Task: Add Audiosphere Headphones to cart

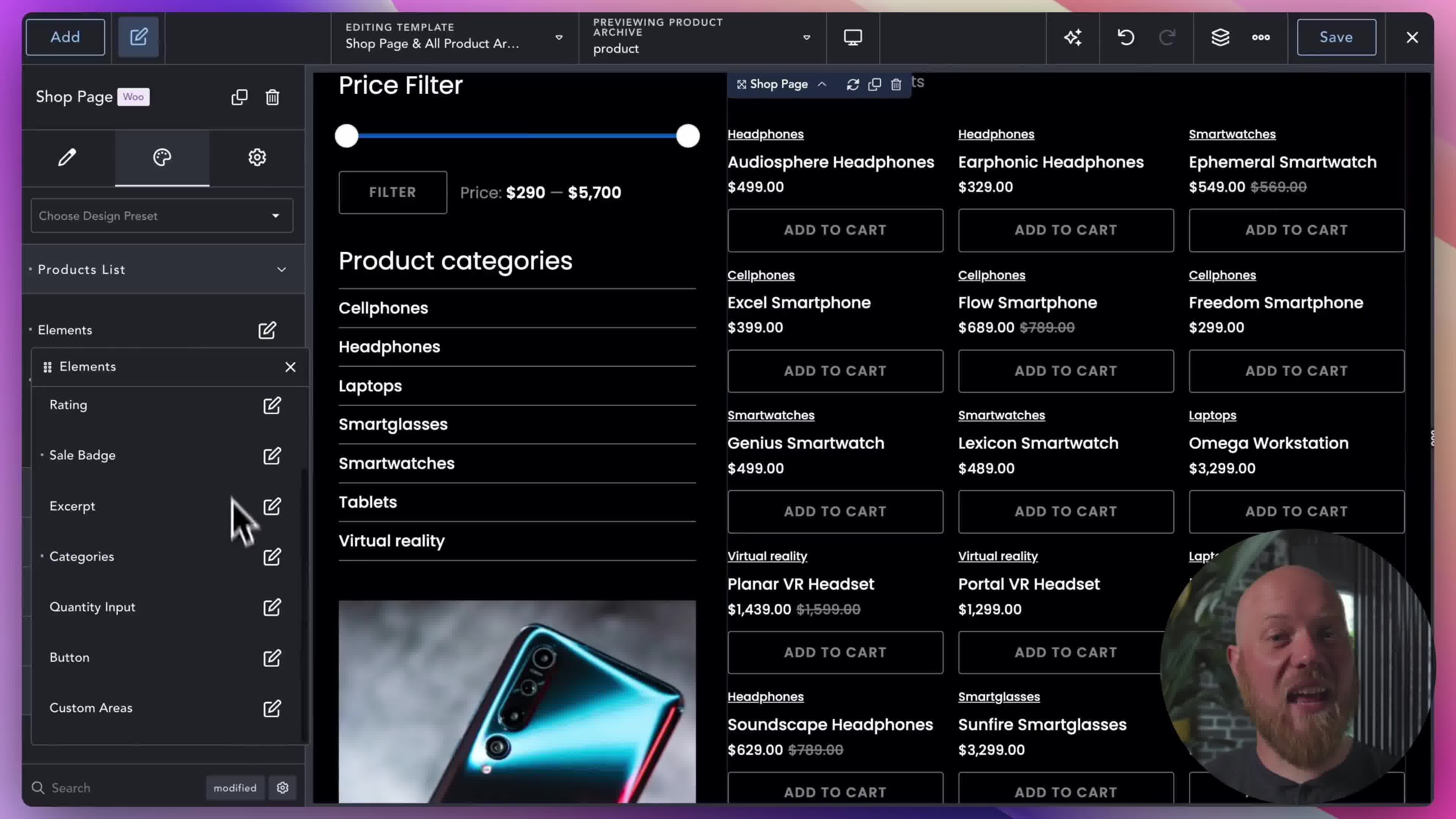Action: point(835,230)
